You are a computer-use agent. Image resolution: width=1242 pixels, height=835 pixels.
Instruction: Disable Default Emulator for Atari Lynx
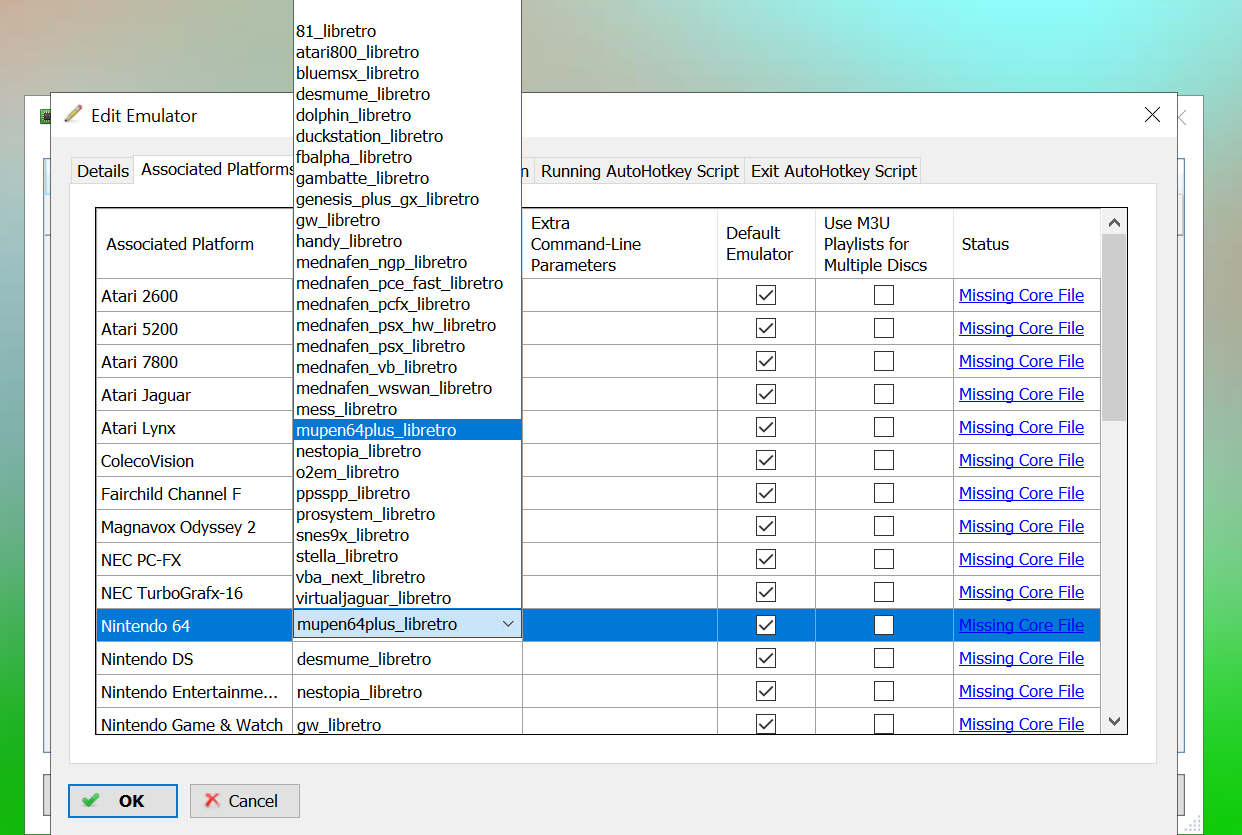pos(766,427)
